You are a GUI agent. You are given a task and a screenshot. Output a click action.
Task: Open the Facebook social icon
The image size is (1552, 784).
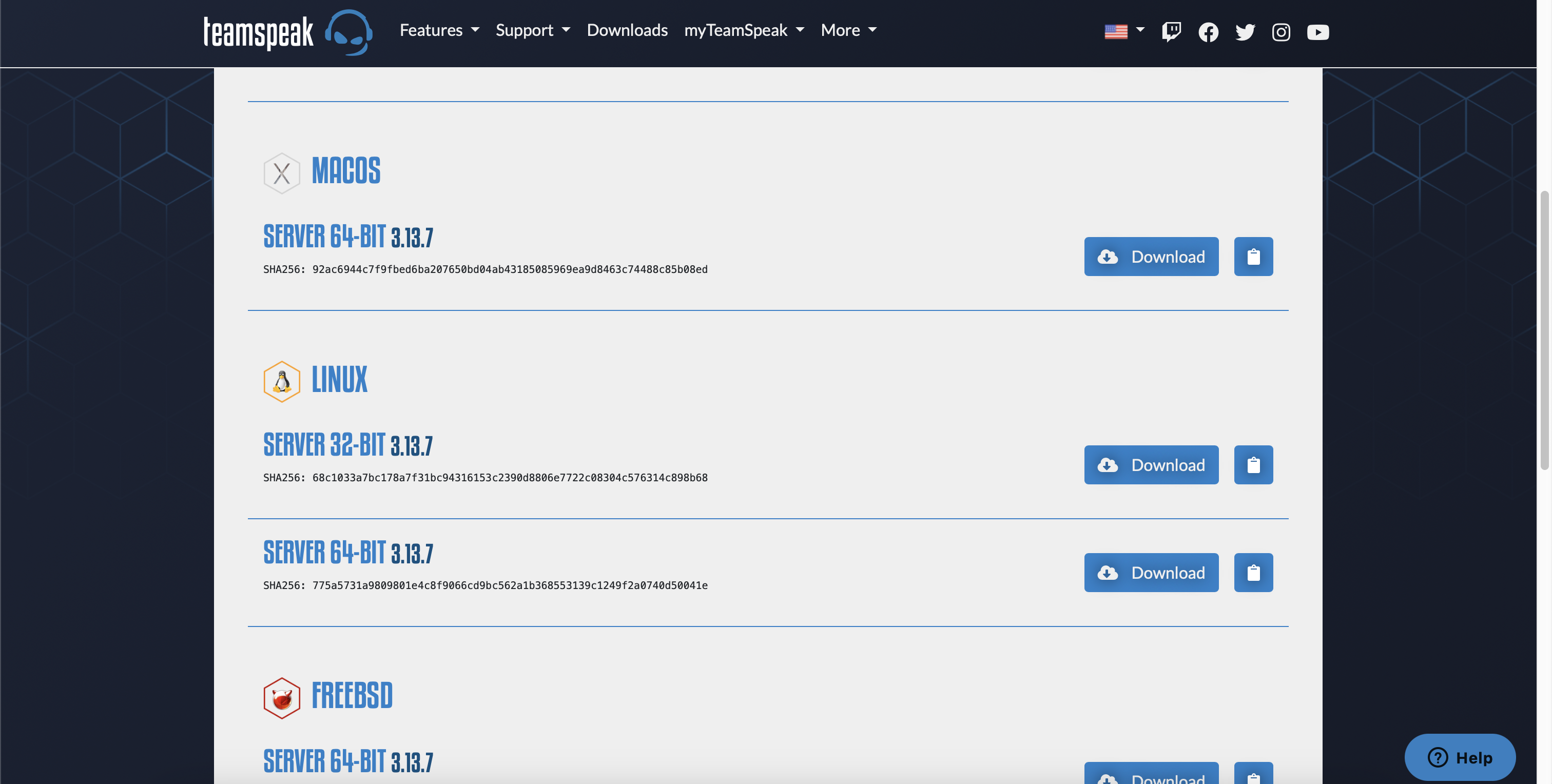(1208, 32)
